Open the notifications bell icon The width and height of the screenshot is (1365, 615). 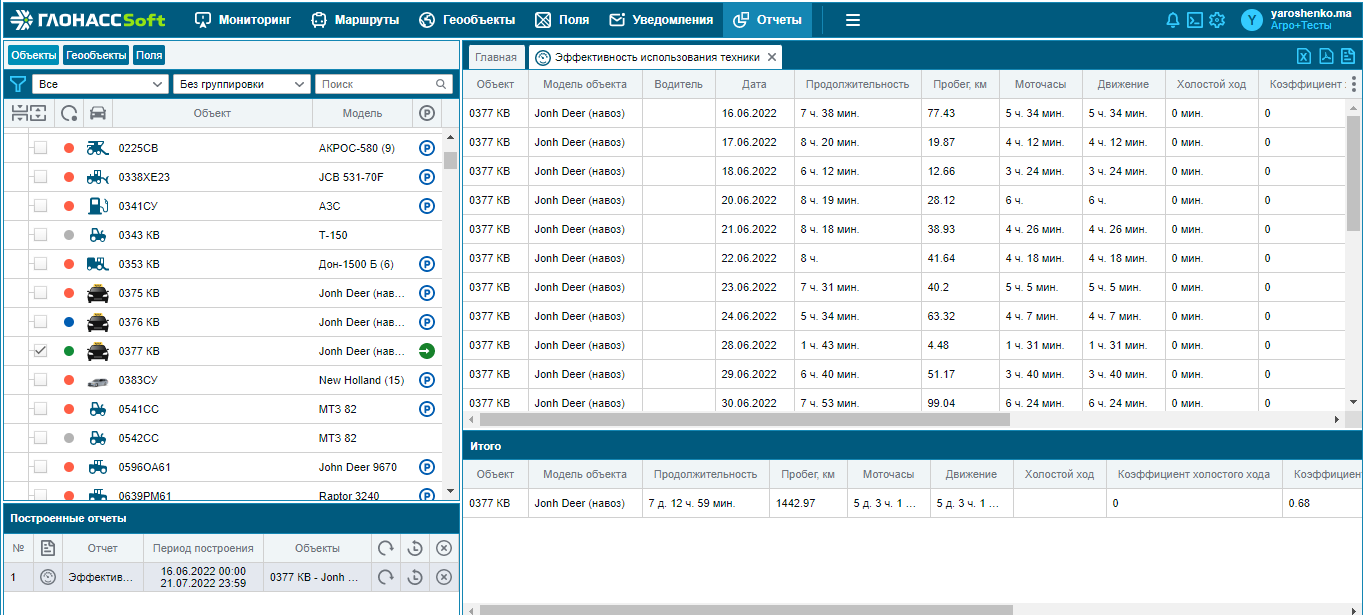[x=1173, y=20]
